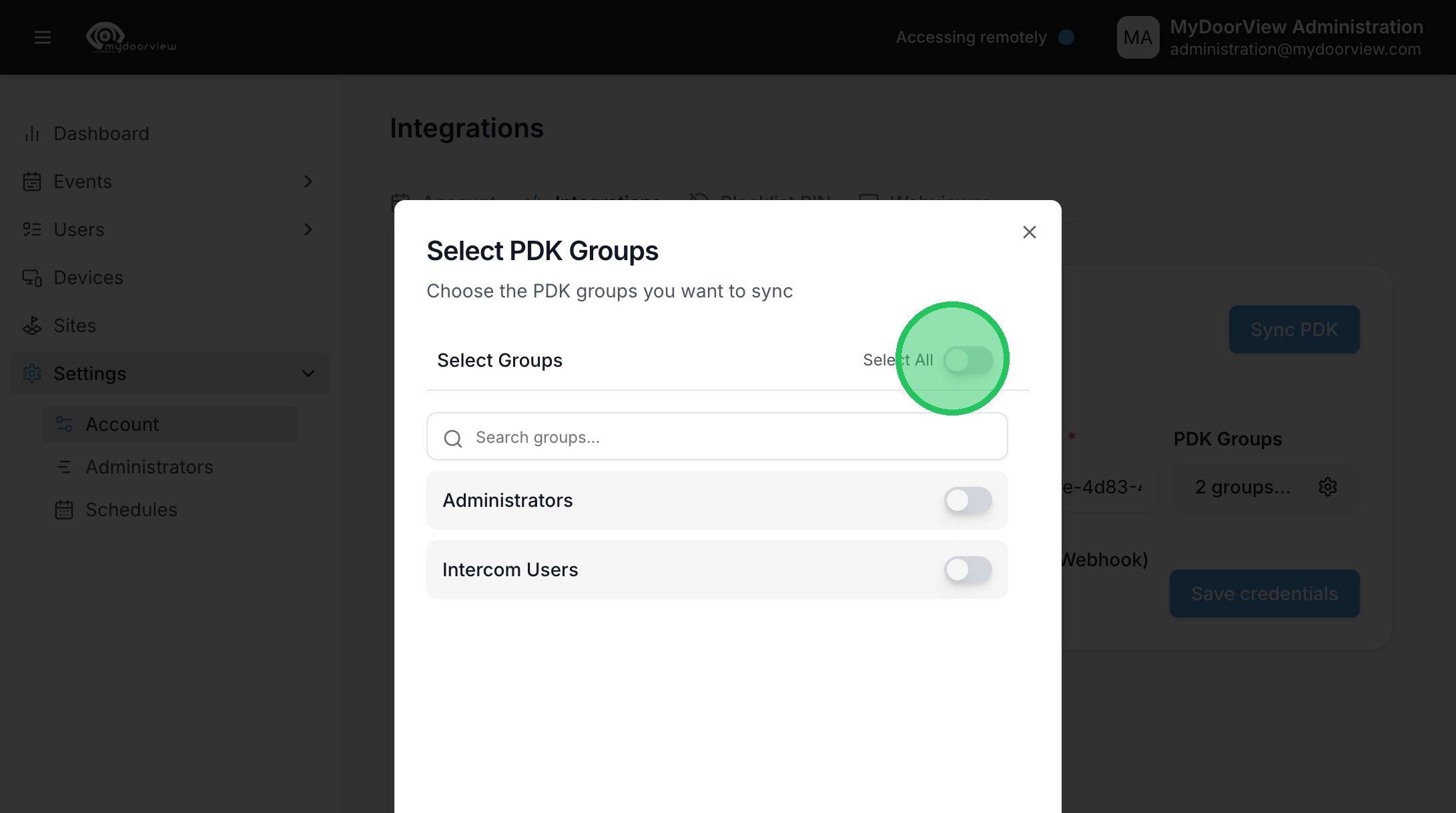Close the Select PDK Groups dialog
The height and width of the screenshot is (813, 1456).
[x=1029, y=232]
